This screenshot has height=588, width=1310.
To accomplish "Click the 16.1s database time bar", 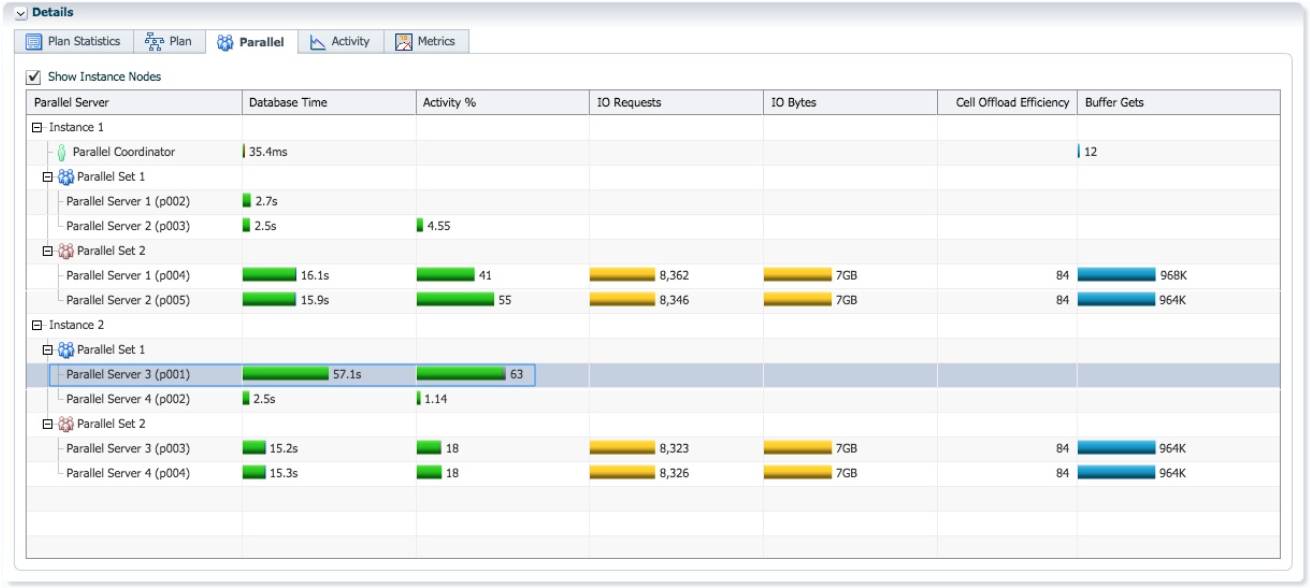I will click(269, 275).
